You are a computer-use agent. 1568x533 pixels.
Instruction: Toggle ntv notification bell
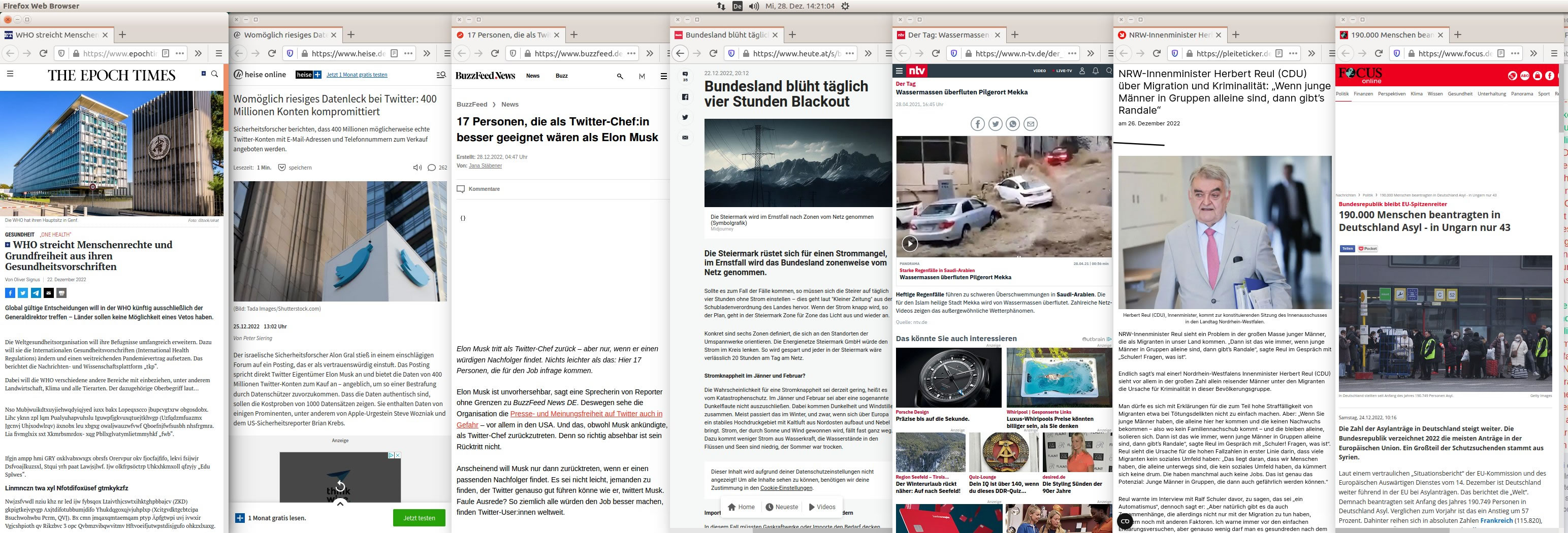(x=1096, y=71)
